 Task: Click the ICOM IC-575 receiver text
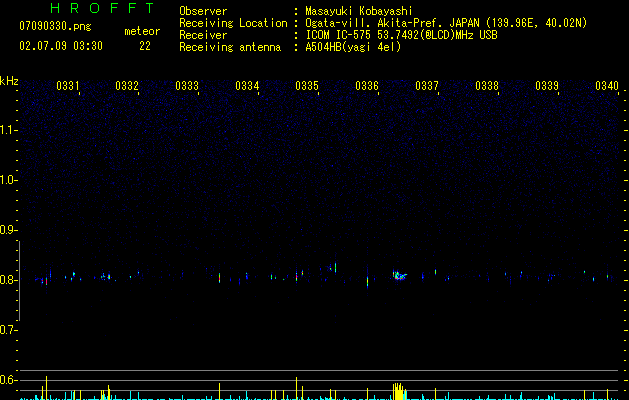401,35
